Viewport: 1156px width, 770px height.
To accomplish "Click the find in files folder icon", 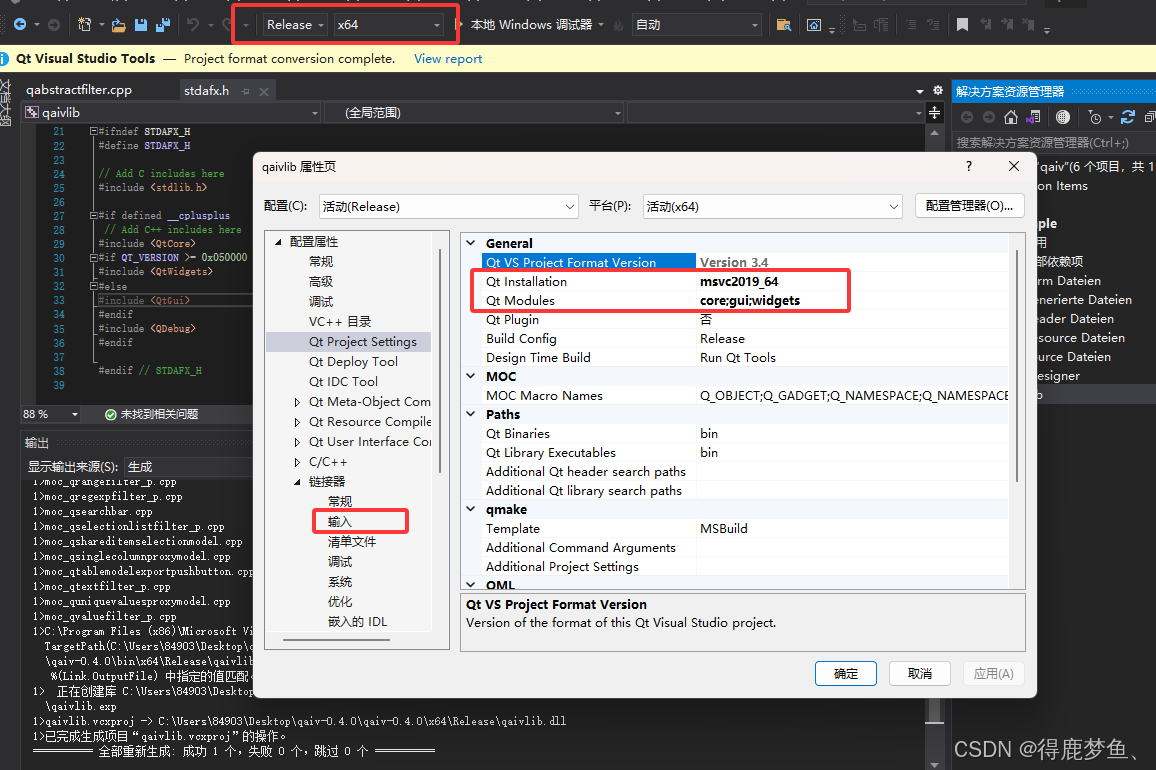I will (x=784, y=25).
